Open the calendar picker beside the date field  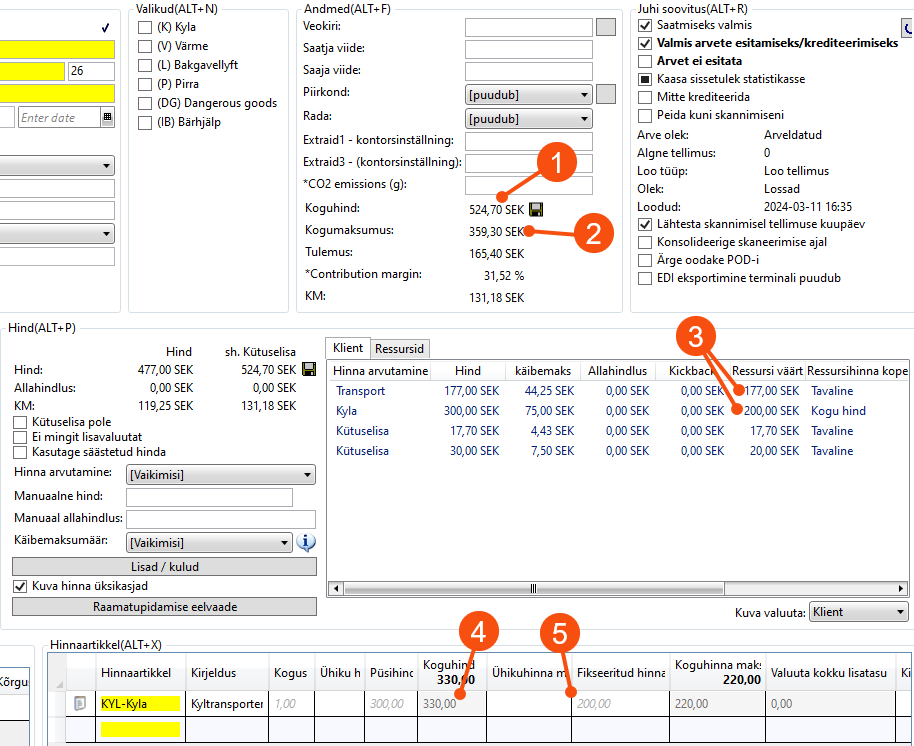coord(107,118)
